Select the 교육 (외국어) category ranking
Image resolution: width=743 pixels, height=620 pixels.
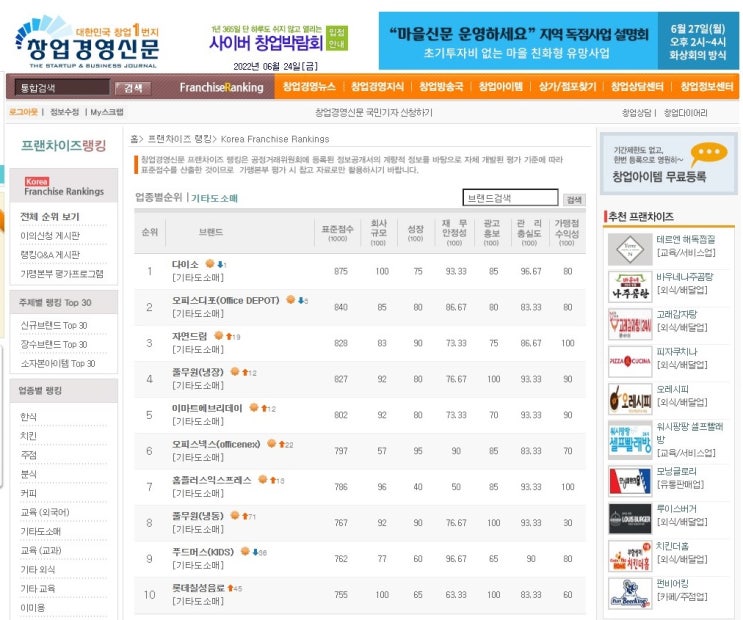tap(45, 512)
